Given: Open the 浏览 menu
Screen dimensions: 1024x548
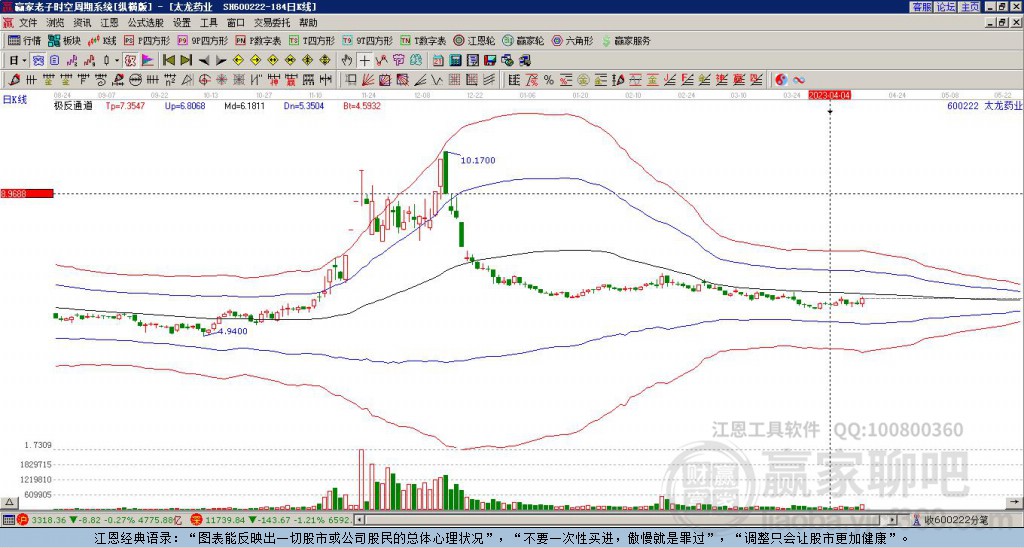Looking at the screenshot, I should 56,23.
